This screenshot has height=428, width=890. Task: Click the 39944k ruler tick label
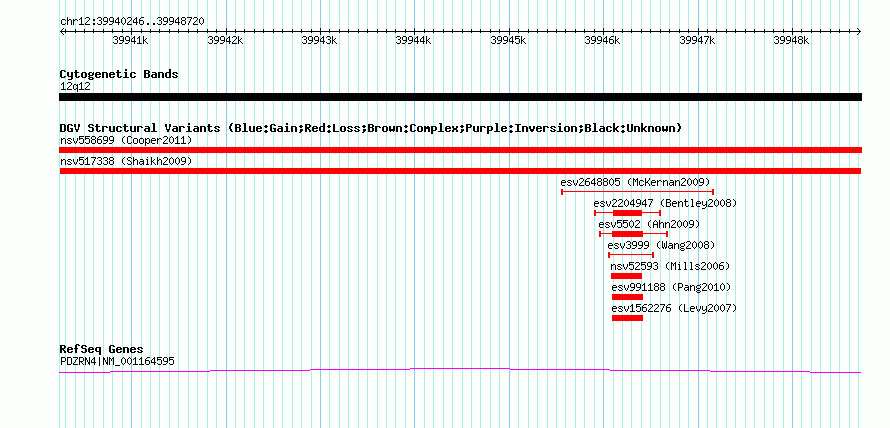[414, 41]
